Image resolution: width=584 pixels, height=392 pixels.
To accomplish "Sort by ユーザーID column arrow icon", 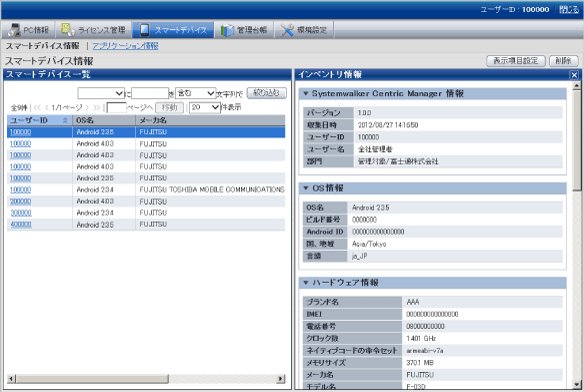I will tap(65, 120).
